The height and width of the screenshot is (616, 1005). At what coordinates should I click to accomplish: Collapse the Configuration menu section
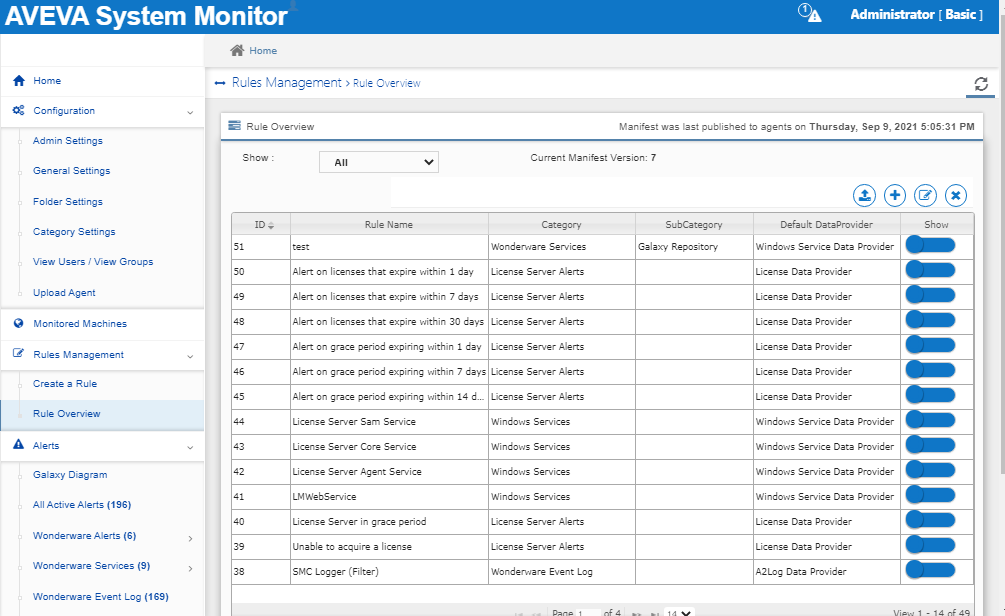[190, 112]
